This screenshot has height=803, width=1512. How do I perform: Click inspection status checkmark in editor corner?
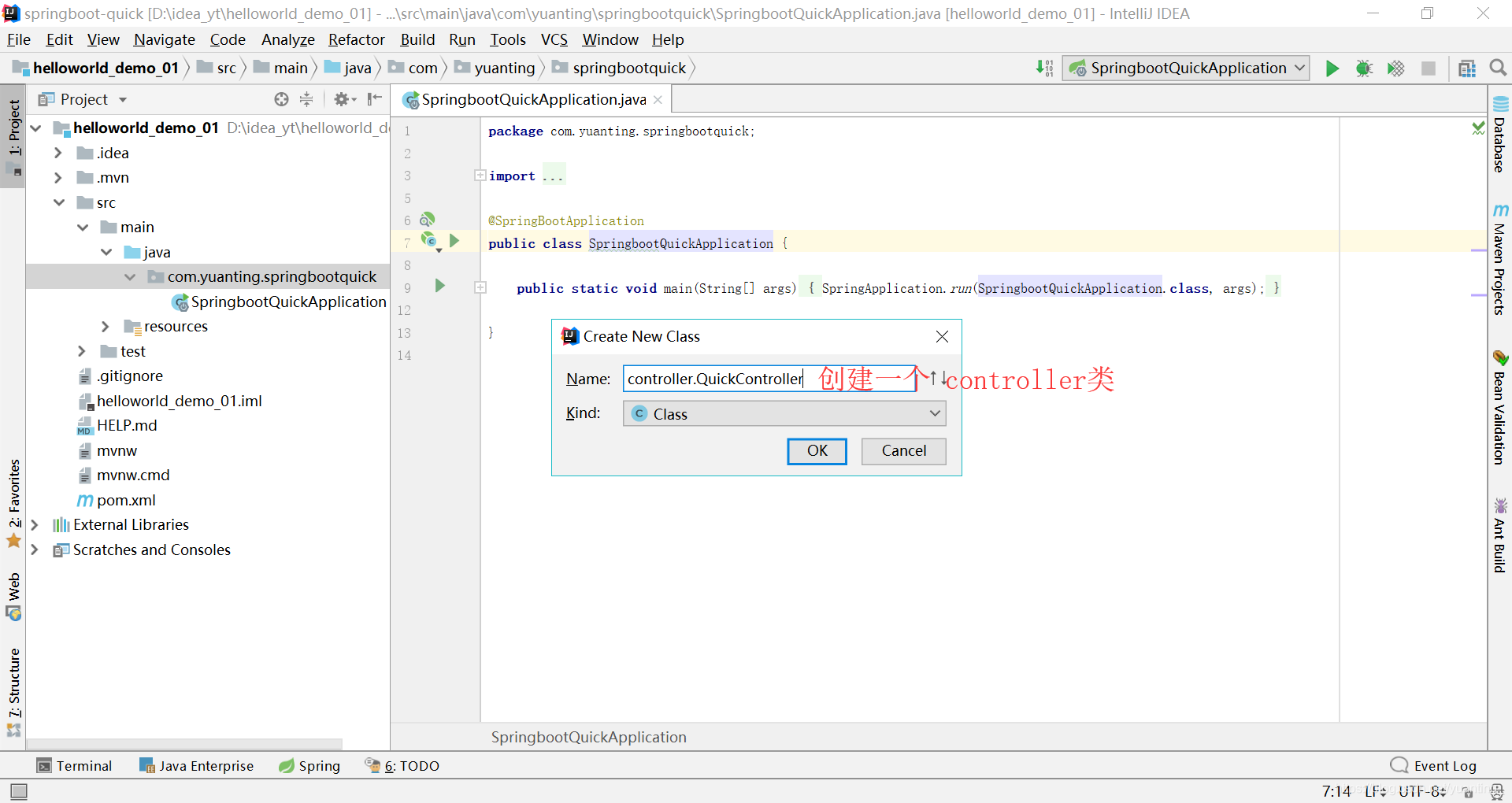pos(1478,128)
